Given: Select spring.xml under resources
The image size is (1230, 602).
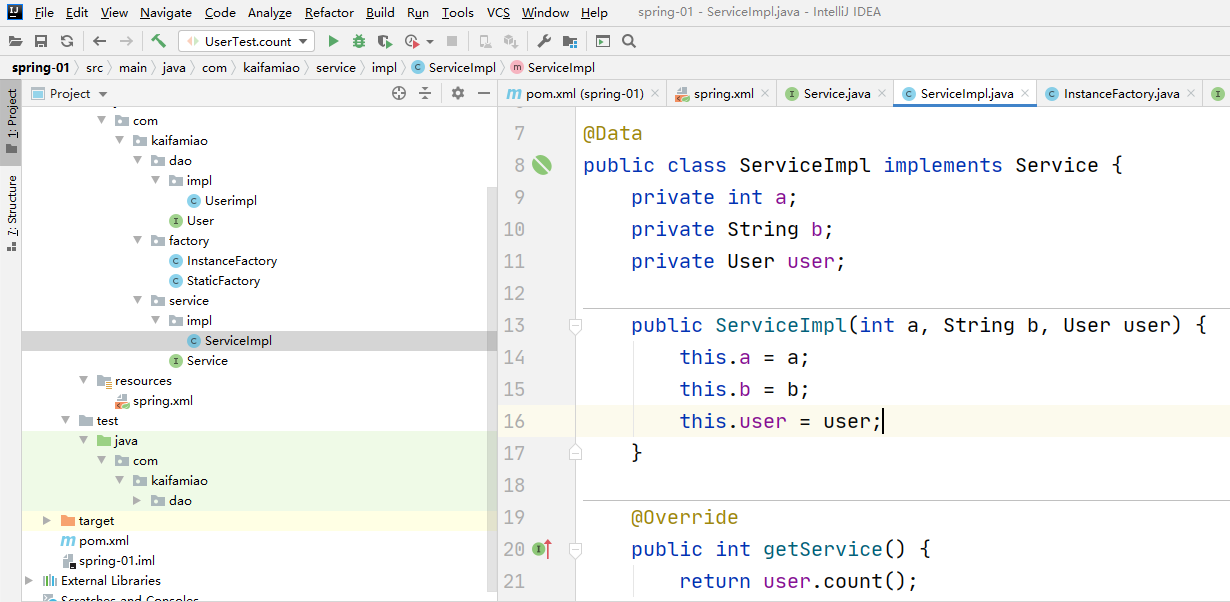Looking at the screenshot, I should tap(163, 401).
